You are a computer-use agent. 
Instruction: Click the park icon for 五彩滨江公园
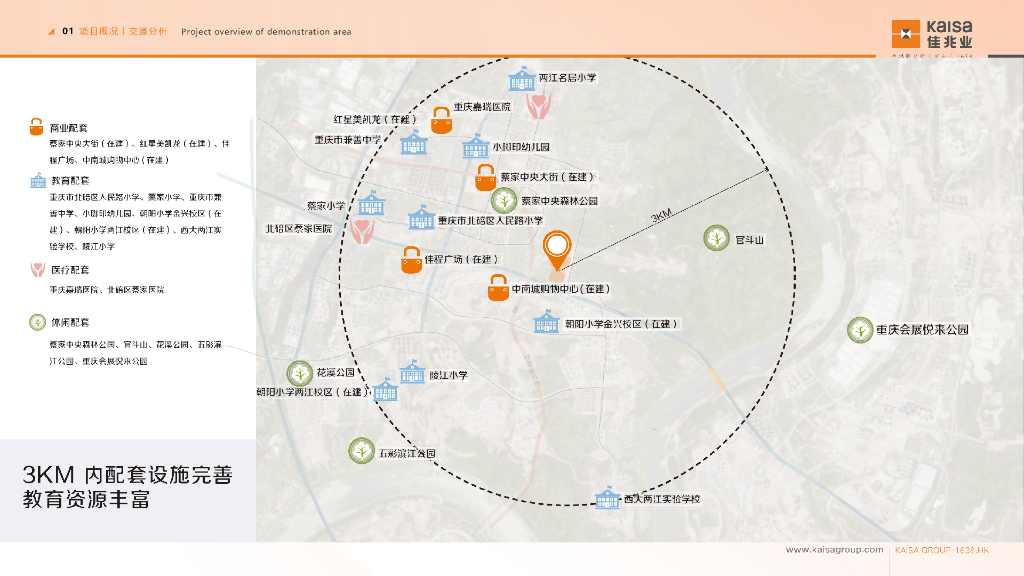[x=361, y=451]
